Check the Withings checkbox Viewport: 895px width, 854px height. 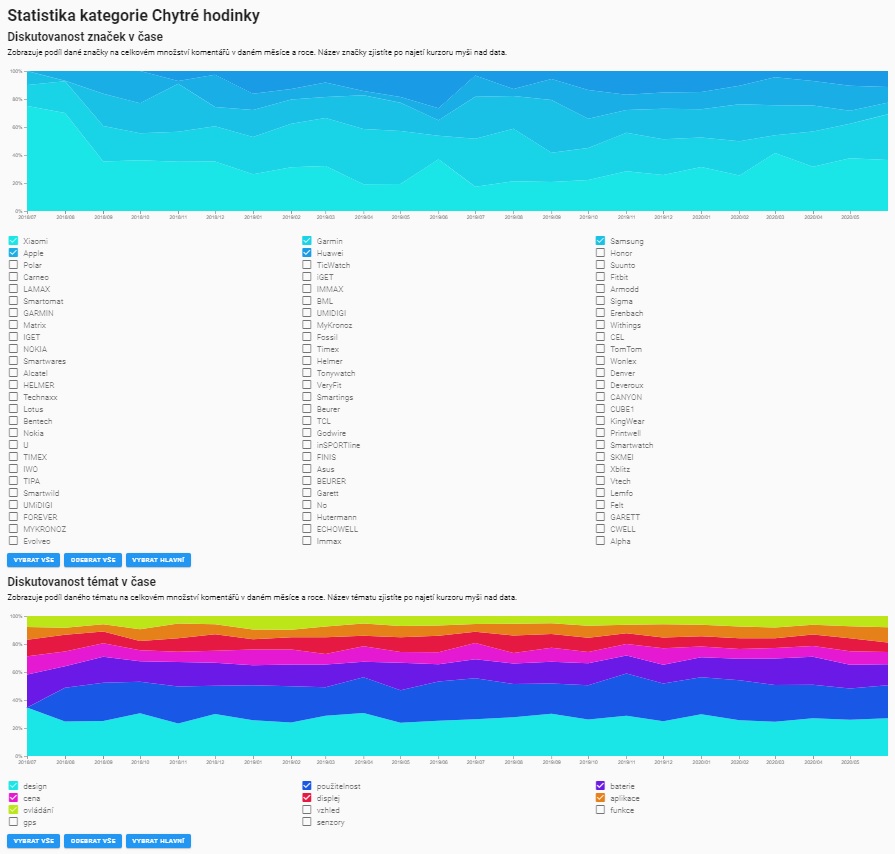[x=600, y=325]
